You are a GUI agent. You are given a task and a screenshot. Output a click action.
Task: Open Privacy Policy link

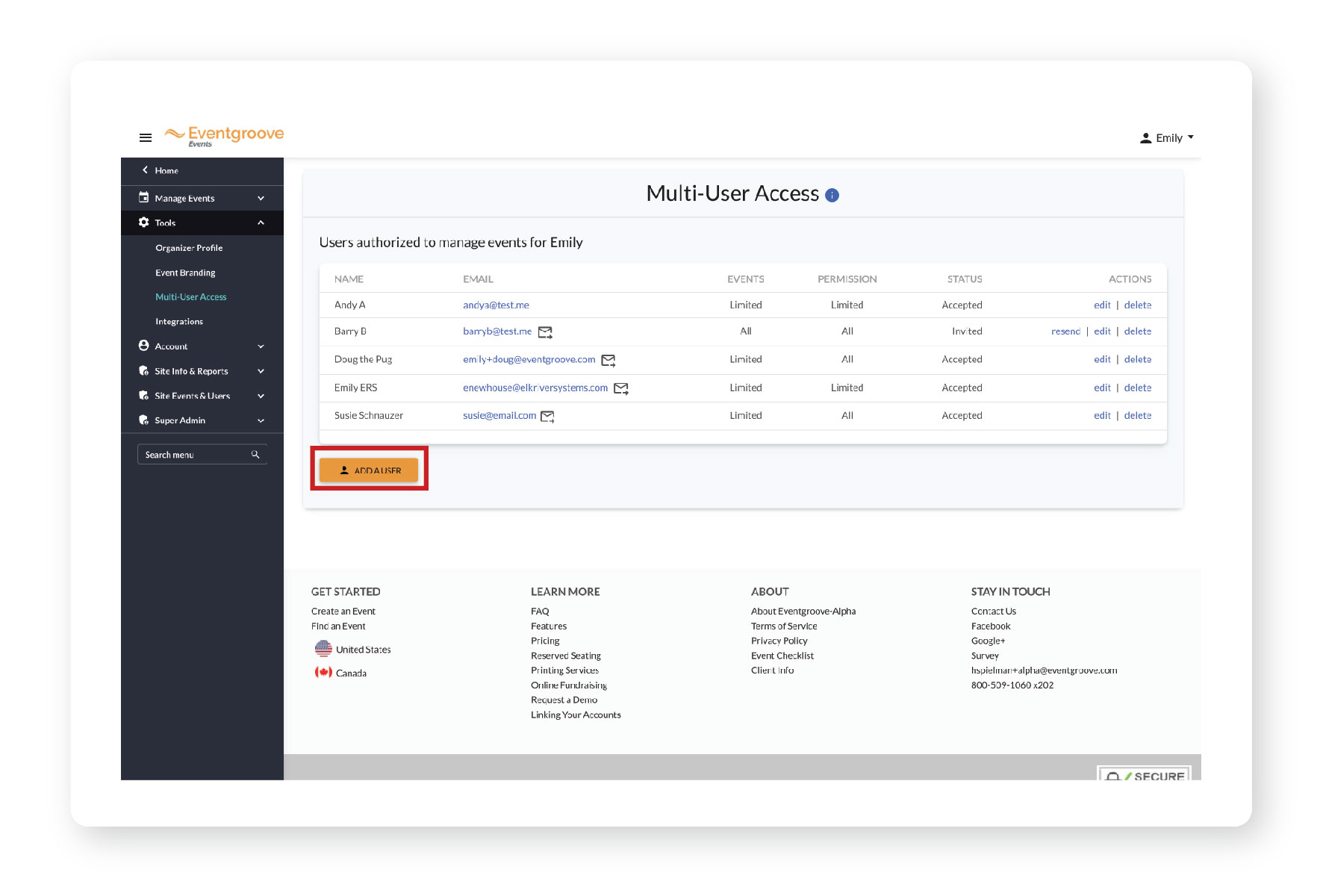(x=779, y=641)
